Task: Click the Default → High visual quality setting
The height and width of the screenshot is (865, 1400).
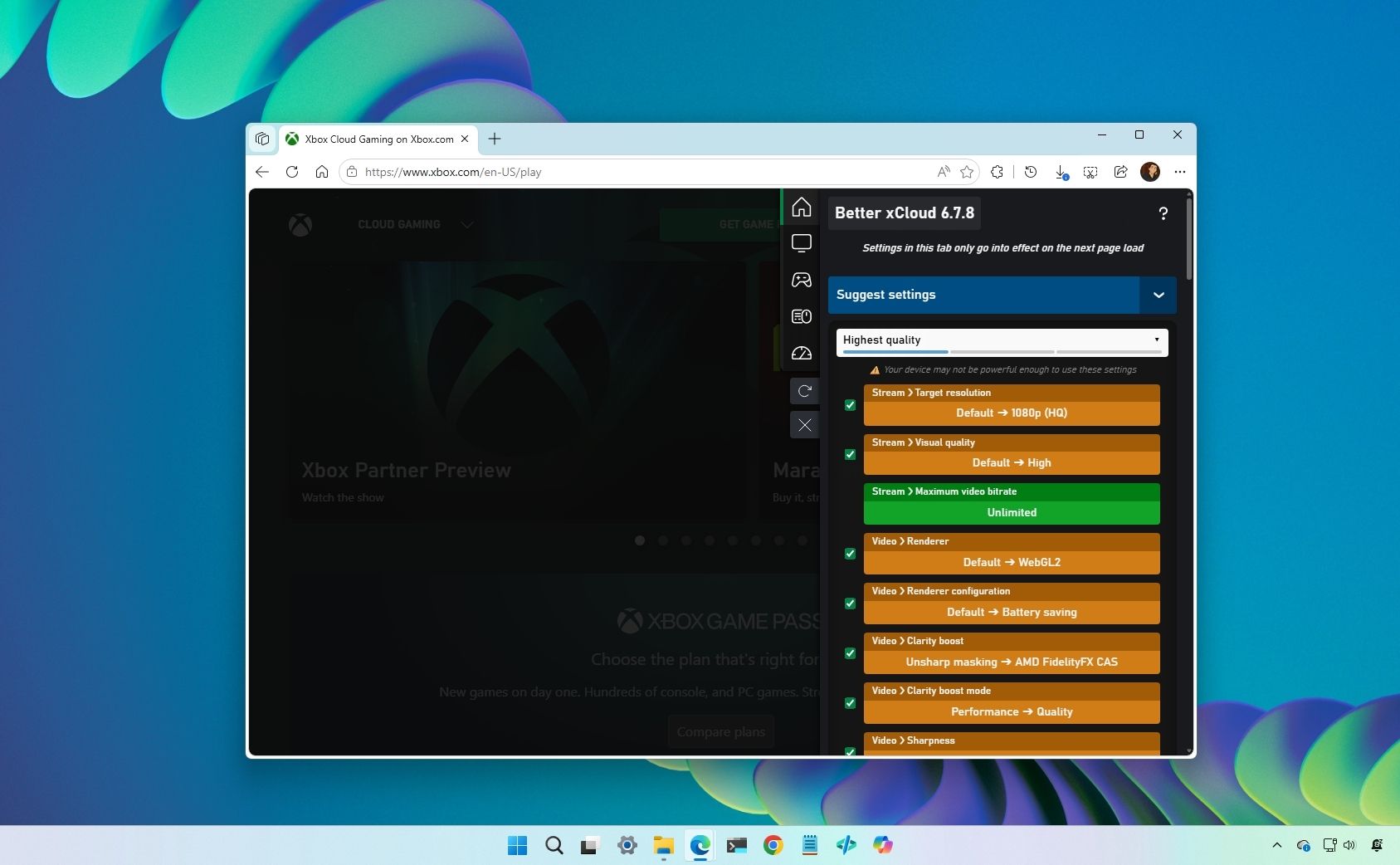Action: pos(1012,462)
